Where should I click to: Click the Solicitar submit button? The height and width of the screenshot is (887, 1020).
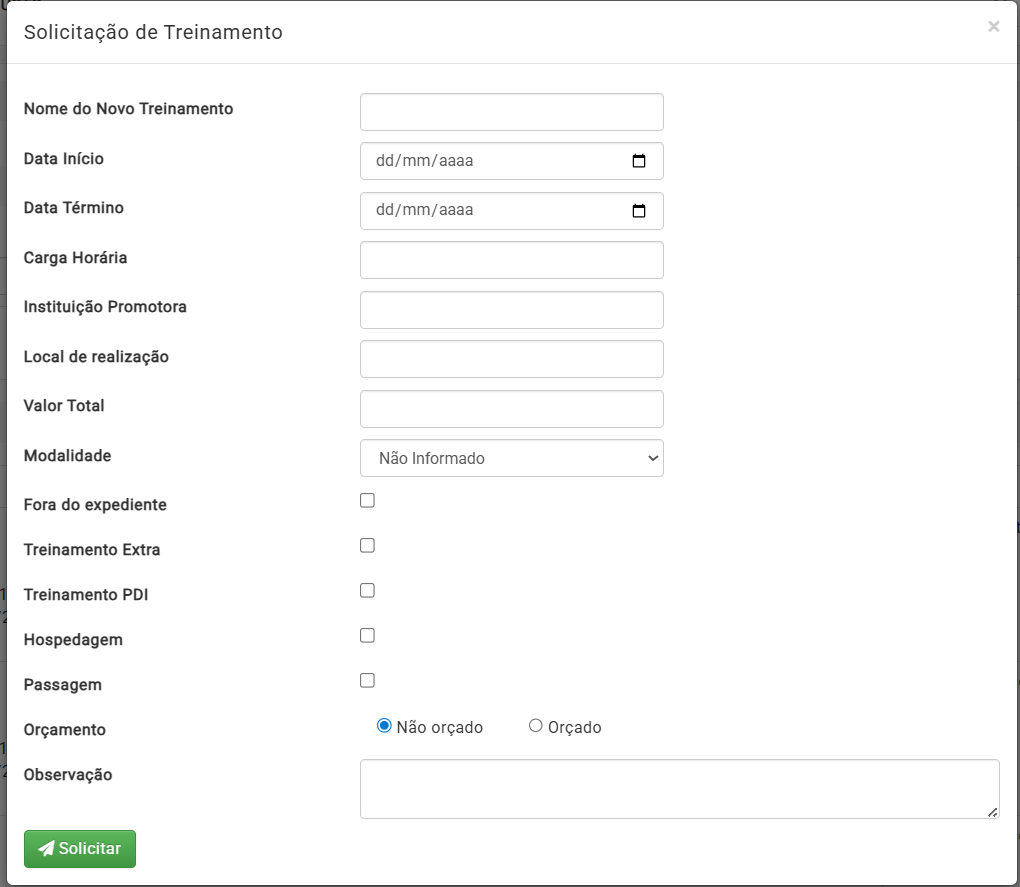[80, 849]
